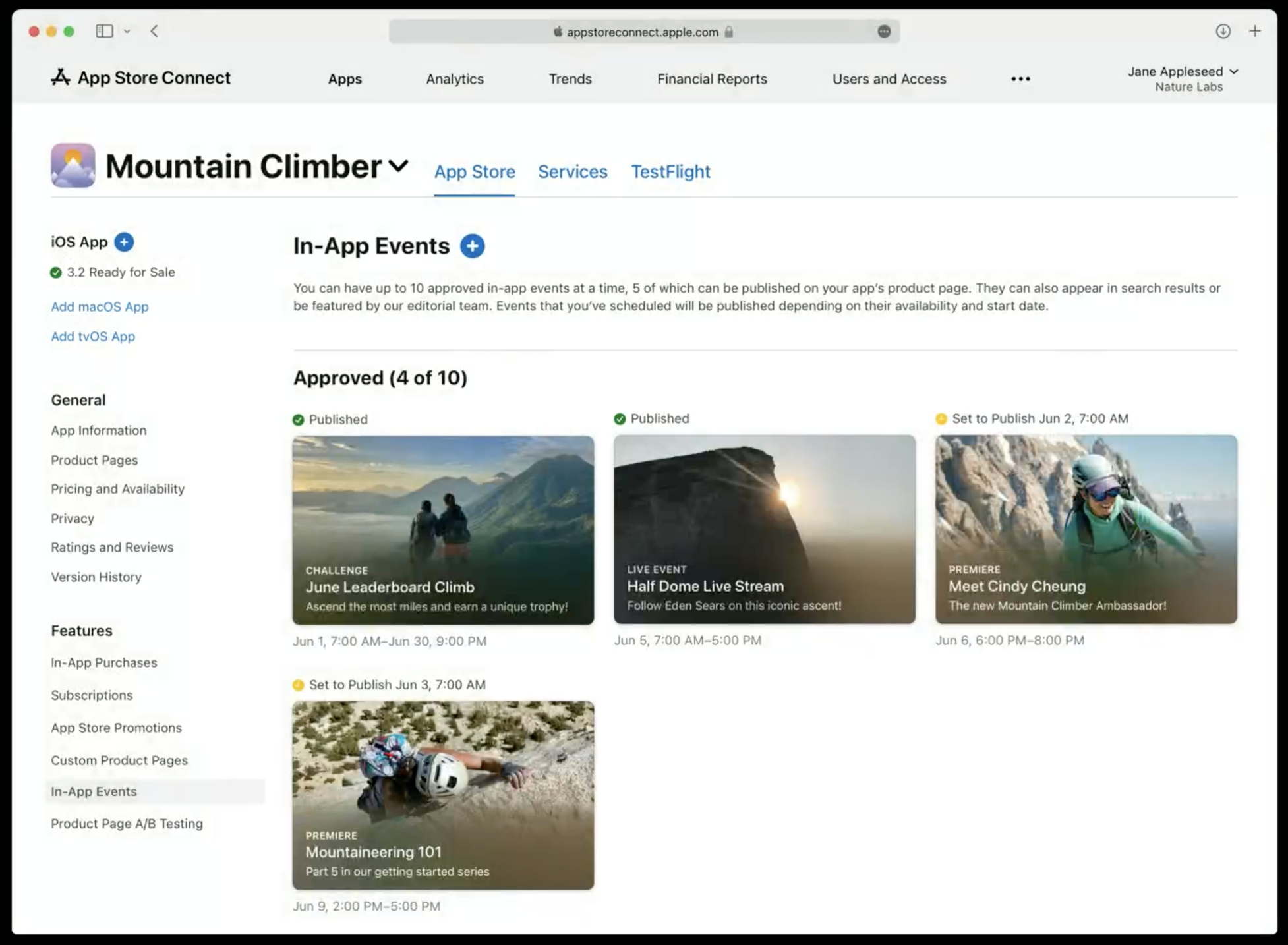The width and height of the screenshot is (1288, 945).
Task: Switch to the TestFlight tab
Action: pos(670,172)
